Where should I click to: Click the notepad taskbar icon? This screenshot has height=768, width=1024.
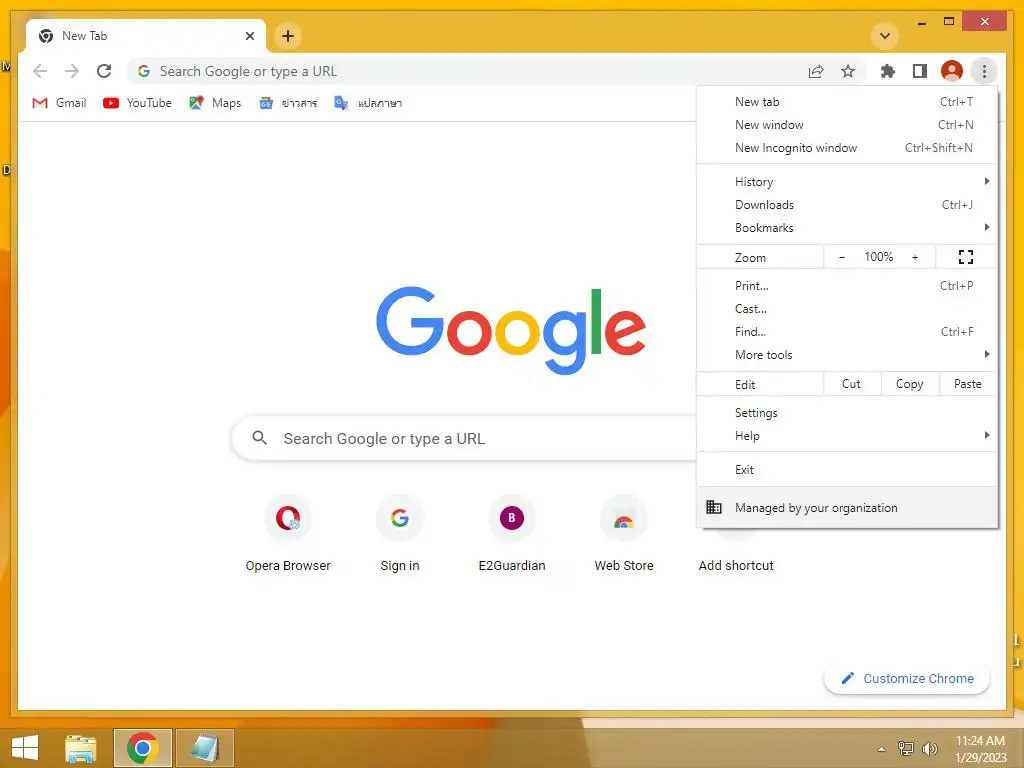pyautogui.click(x=204, y=748)
